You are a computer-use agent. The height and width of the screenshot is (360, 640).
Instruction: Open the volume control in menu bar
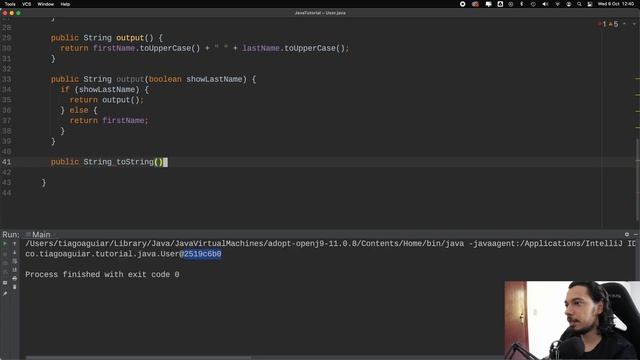[545, 4]
